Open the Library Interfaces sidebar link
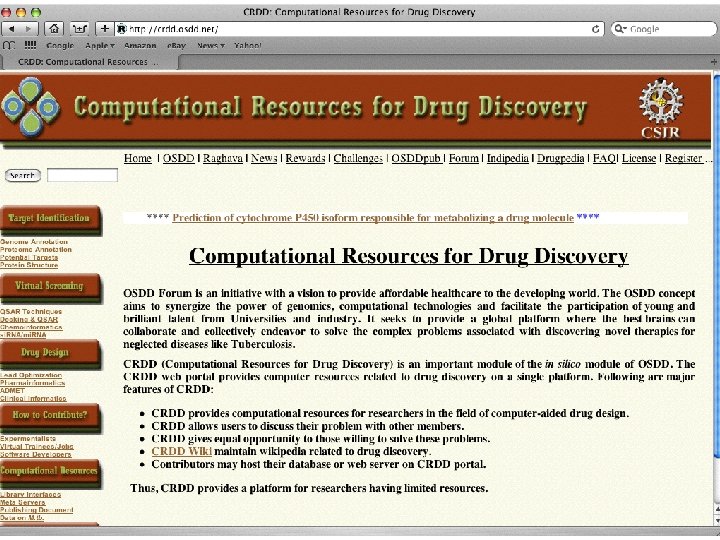 click(30, 495)
